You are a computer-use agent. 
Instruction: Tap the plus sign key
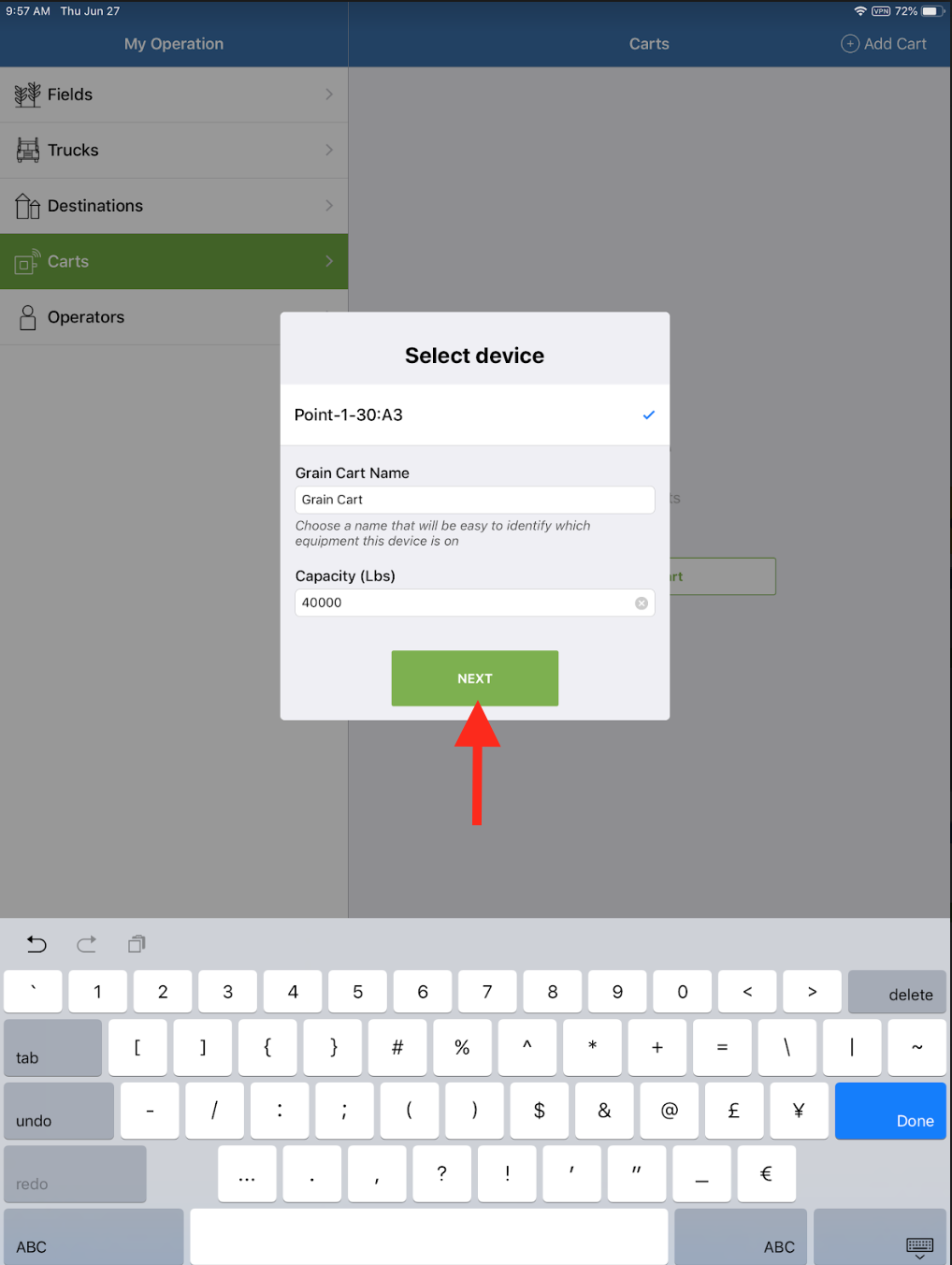point(657,1048)
